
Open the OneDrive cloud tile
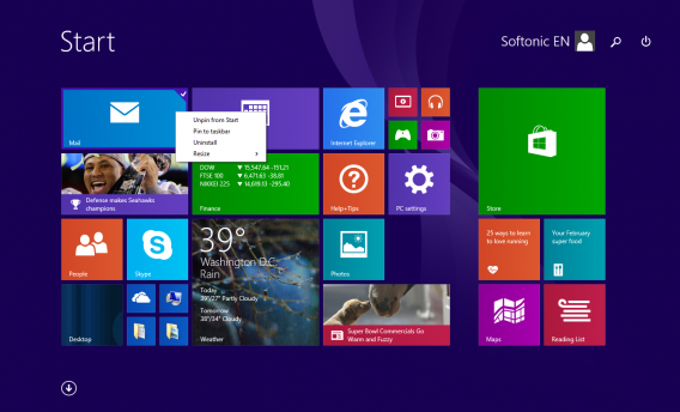click(141, 298)
